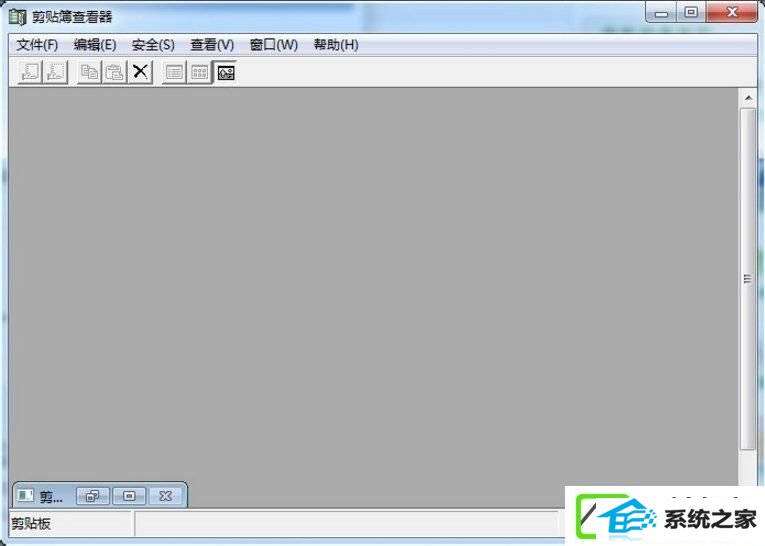
Task: Maximize the 剪贴簿查看器 window
Action: point(691,13)
